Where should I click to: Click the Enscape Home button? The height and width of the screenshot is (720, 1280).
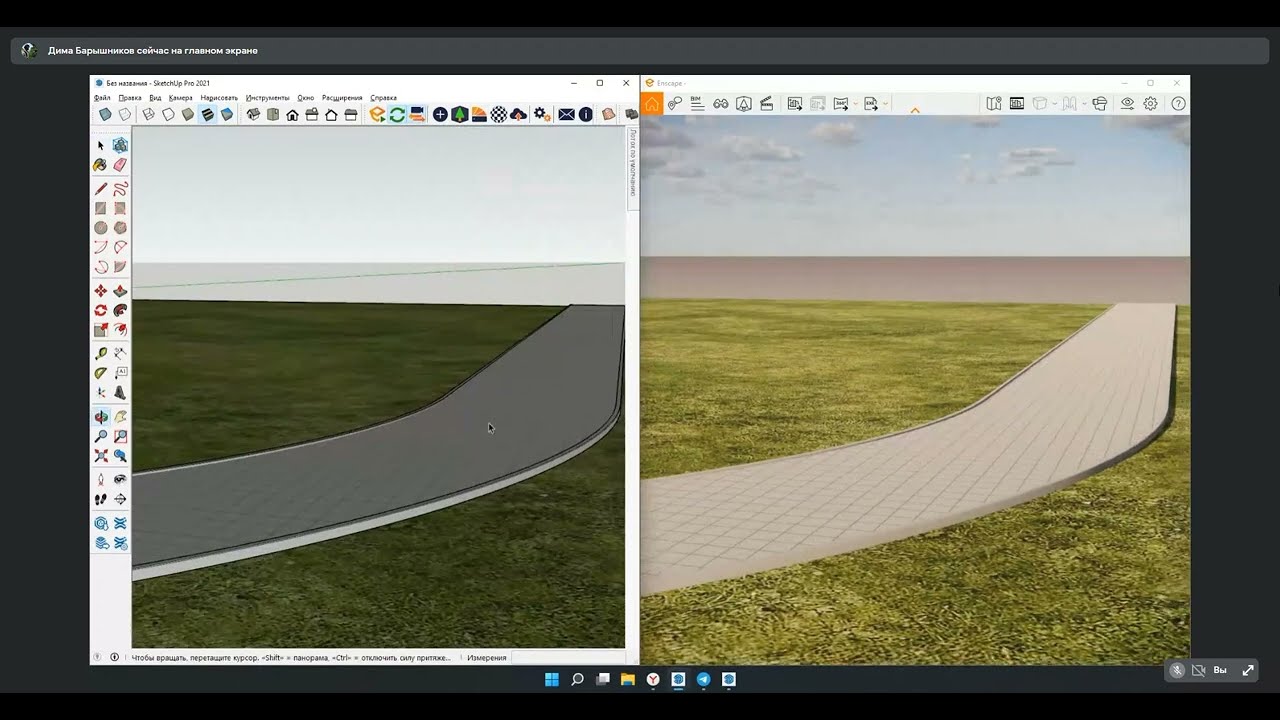click(652, 103)
